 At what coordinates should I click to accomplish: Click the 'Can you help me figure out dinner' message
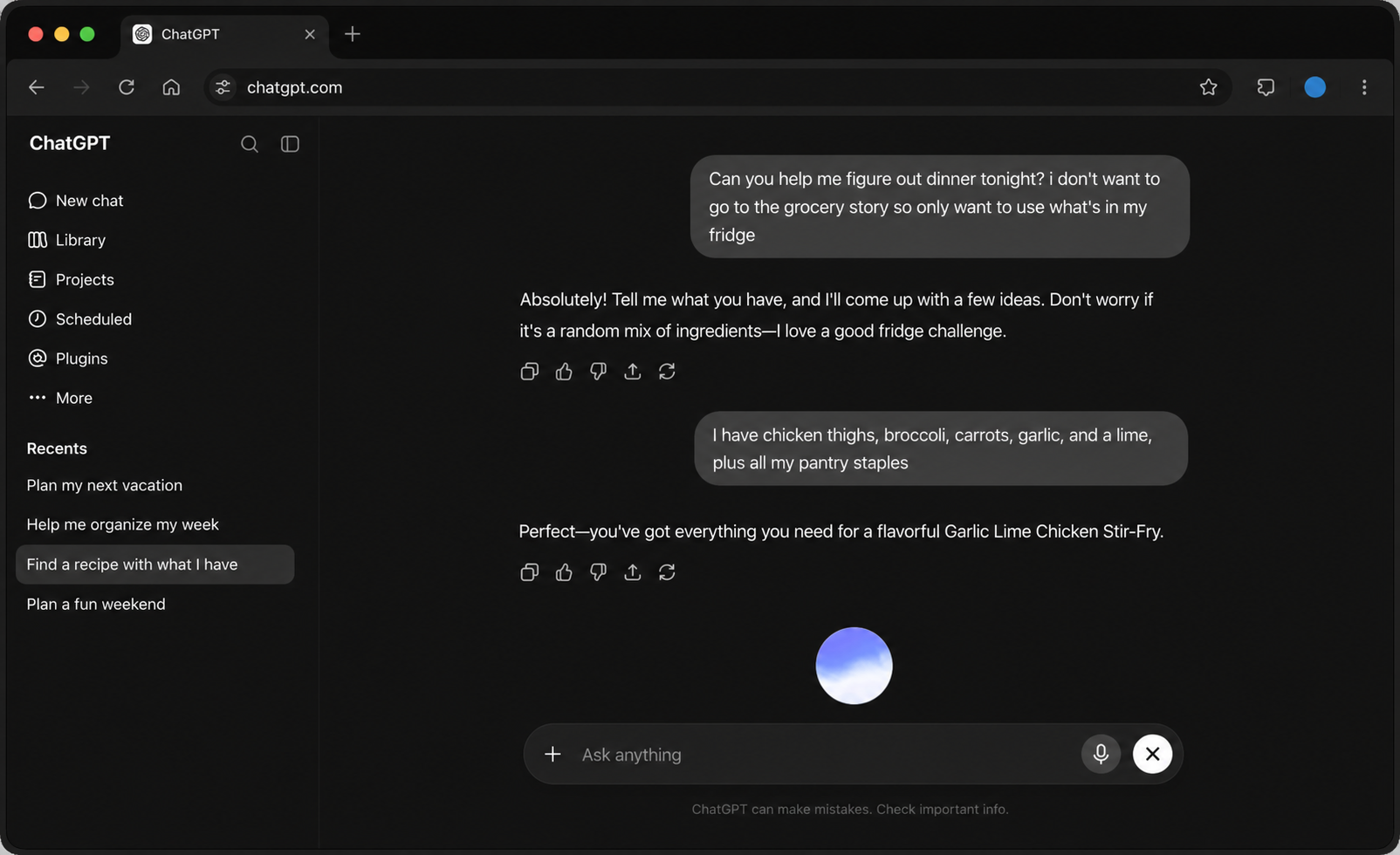click(x=939, y=207)
